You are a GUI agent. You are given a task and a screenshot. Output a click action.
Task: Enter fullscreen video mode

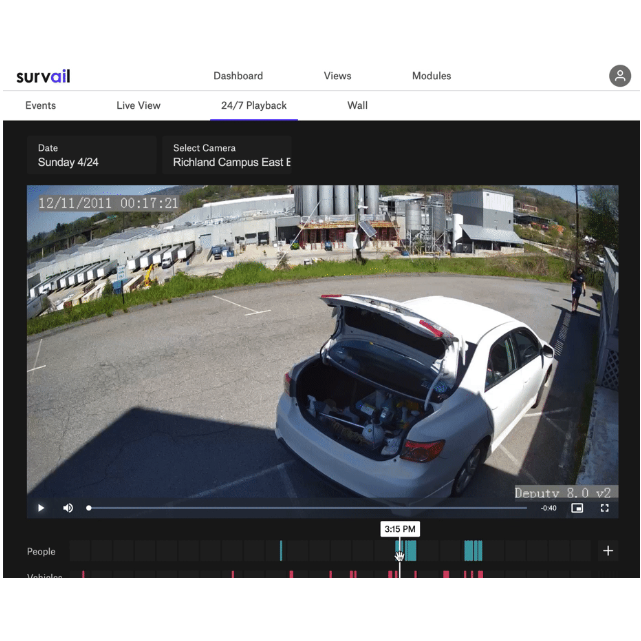pos(605,508)
